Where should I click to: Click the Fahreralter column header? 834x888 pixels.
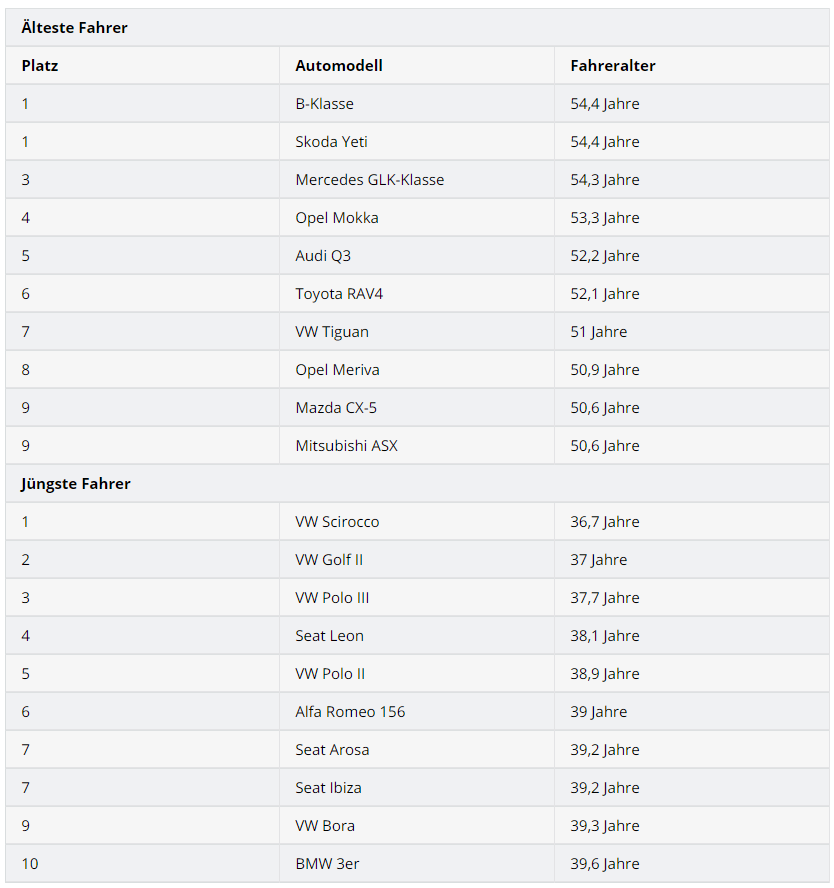[613, 66]
